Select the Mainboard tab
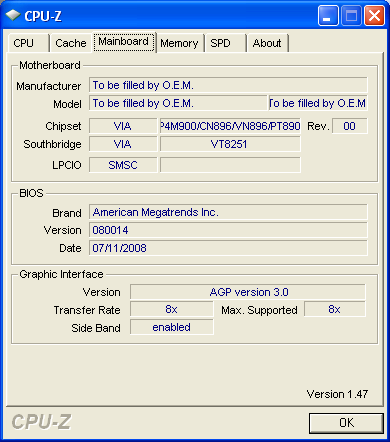 124,42
